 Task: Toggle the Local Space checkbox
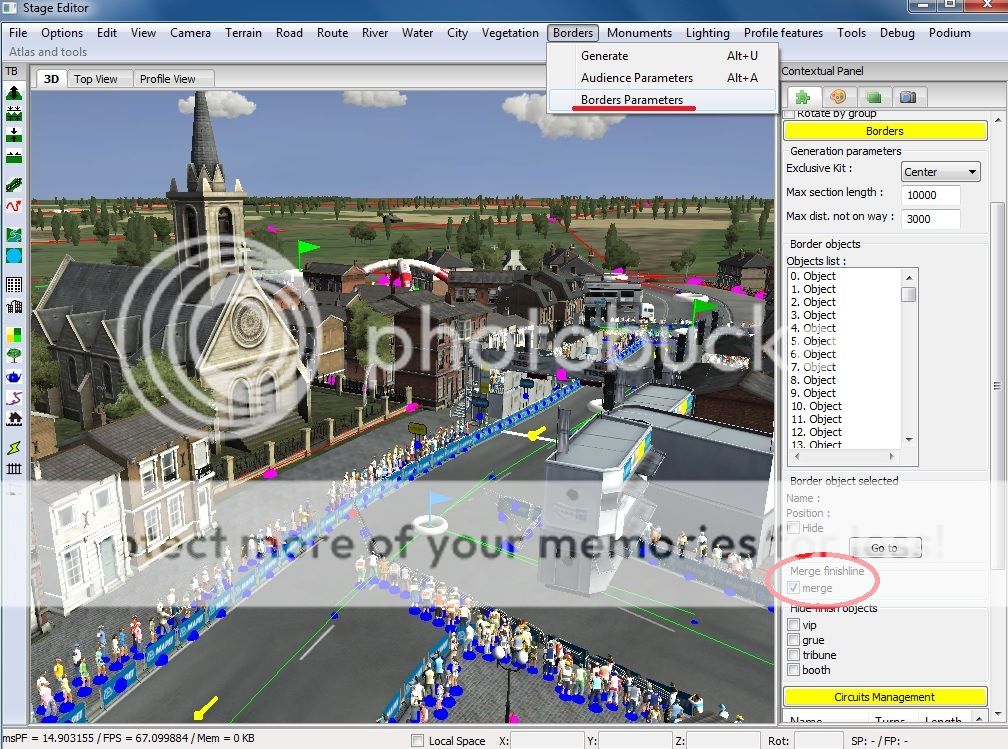point(418,741)
